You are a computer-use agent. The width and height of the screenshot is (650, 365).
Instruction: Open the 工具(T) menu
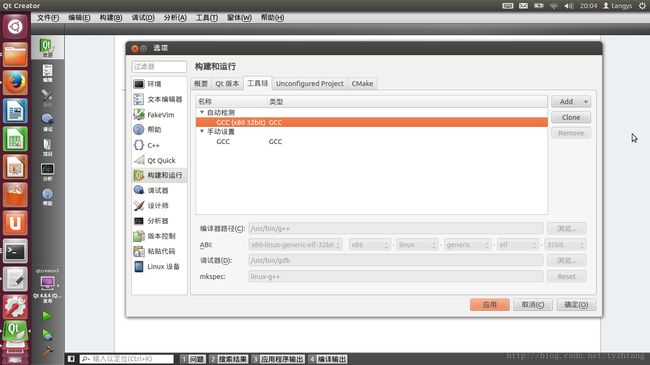click(x=207, y=18)
